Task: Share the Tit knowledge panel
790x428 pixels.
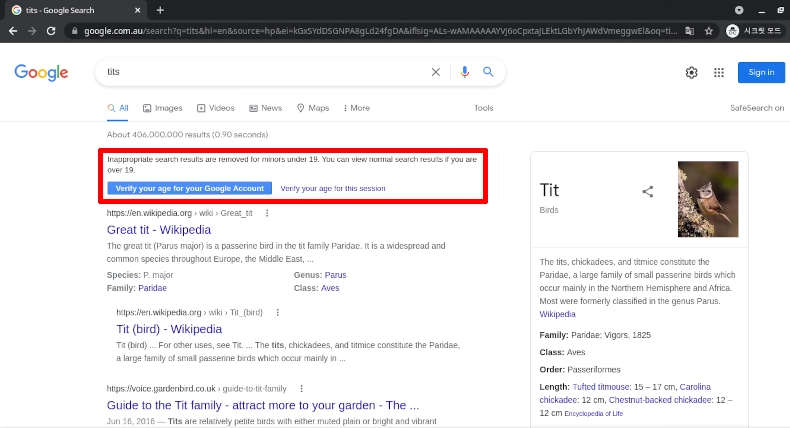Action: [647, 192]
